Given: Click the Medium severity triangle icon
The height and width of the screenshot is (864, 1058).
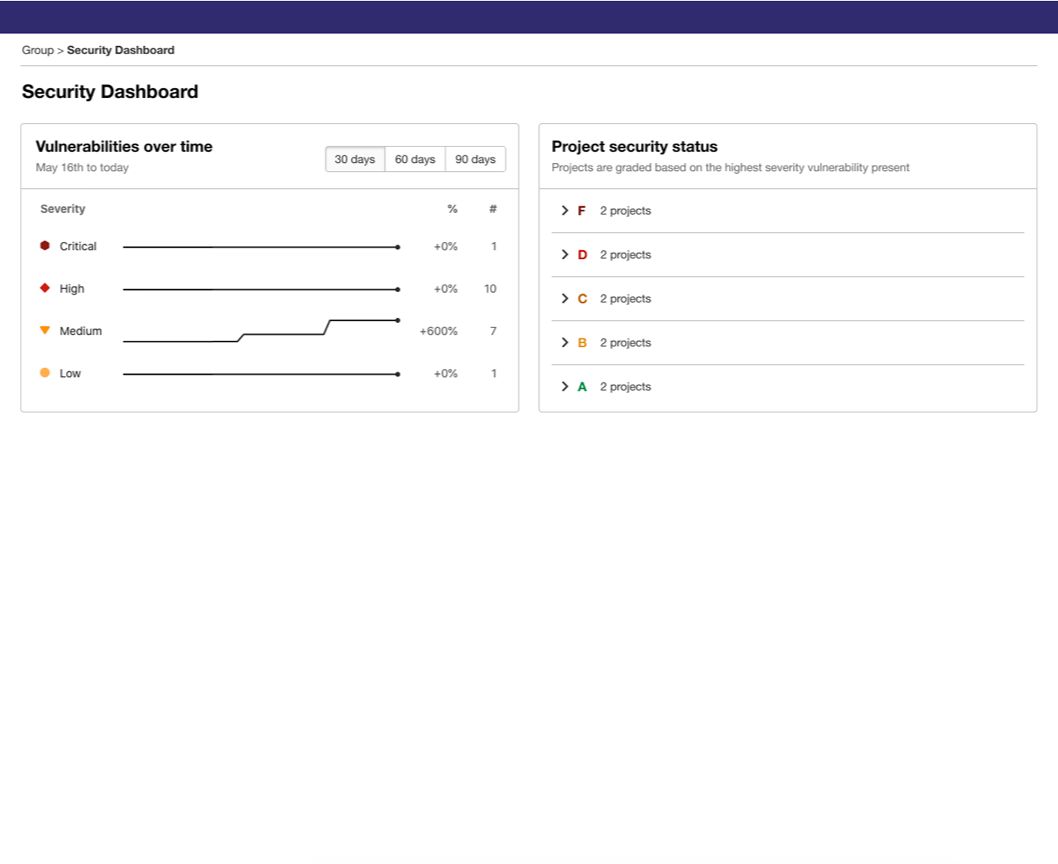Looking at the screenshot, I should [45, 330].
